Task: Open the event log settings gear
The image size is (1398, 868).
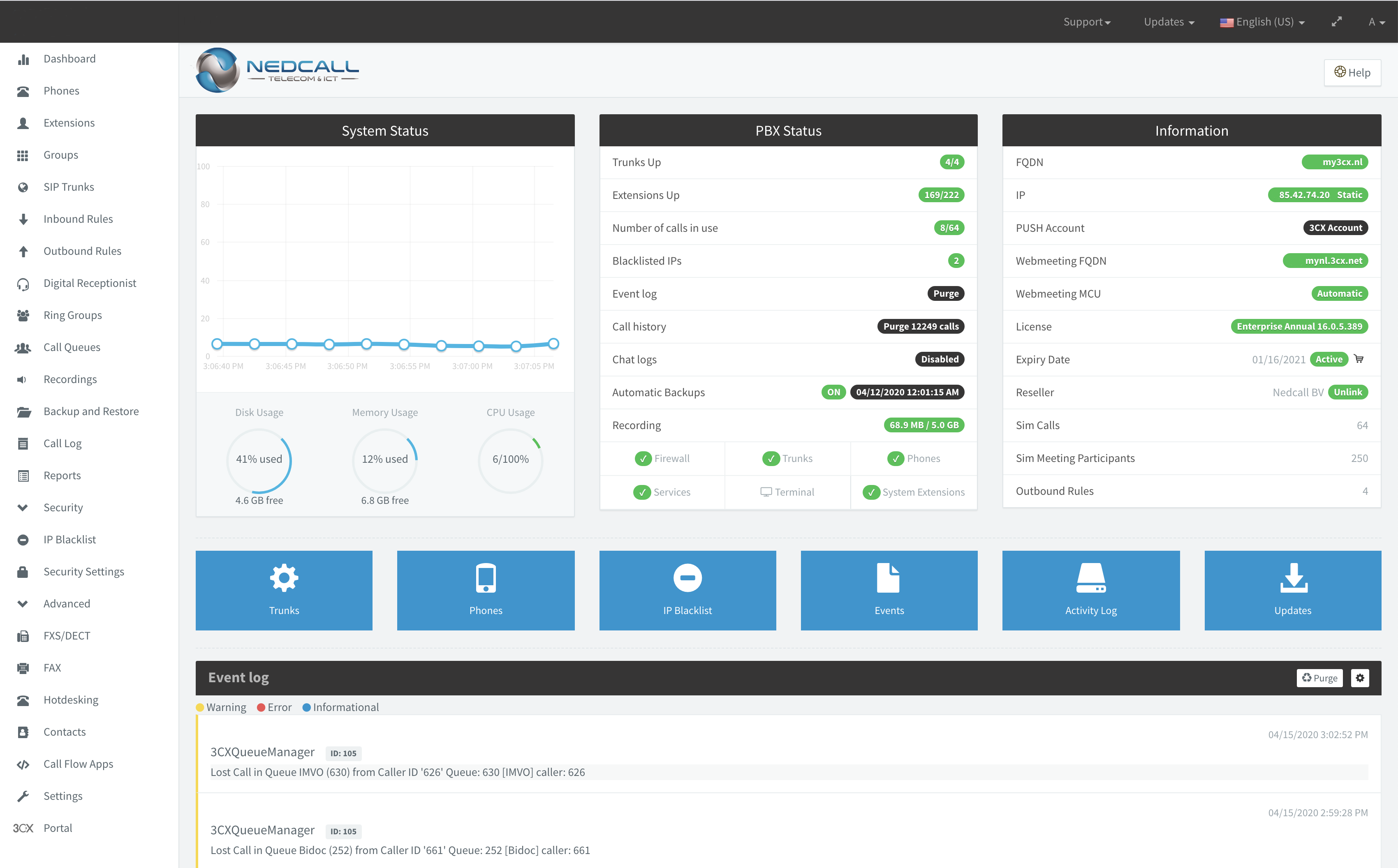Action: point(1359,677)
